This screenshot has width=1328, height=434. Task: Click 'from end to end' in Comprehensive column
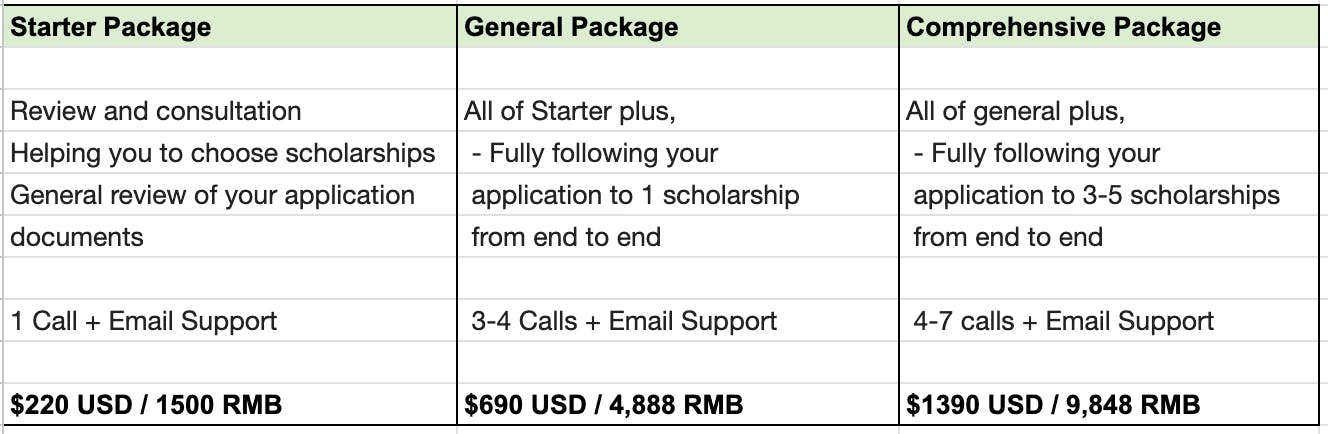click(x=1008, y=237)
